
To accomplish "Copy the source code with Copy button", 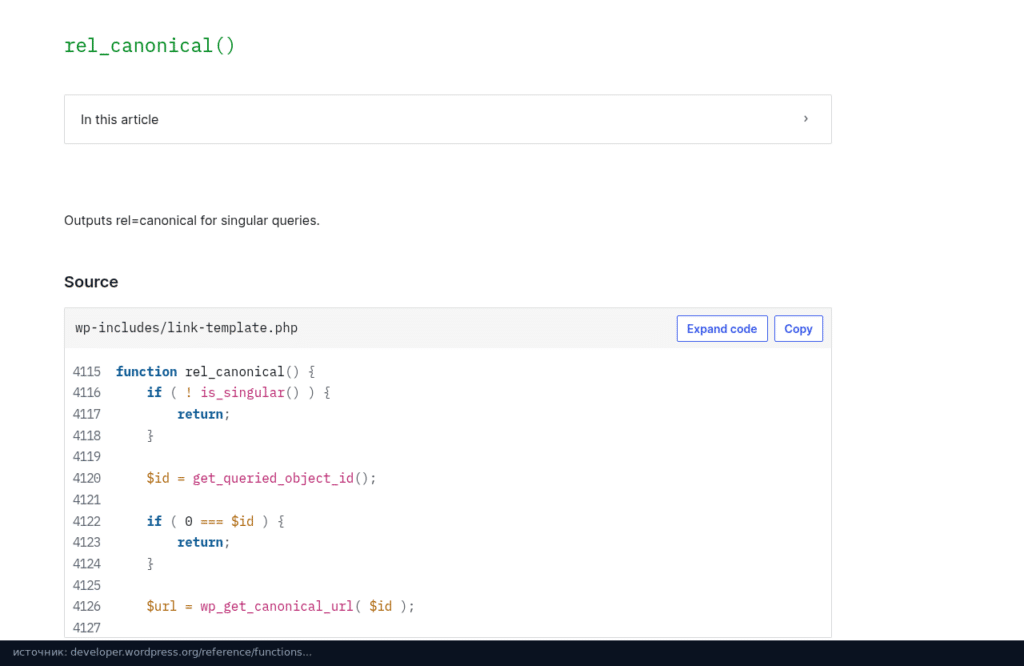I will tap(798, 328).
